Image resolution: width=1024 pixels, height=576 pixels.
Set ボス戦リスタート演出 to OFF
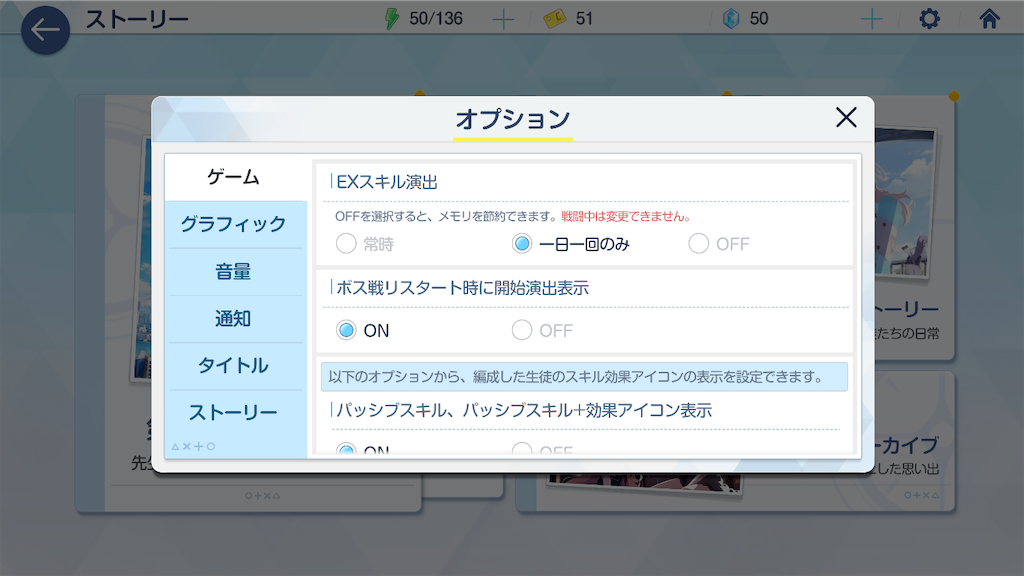(x=542, y=330)
